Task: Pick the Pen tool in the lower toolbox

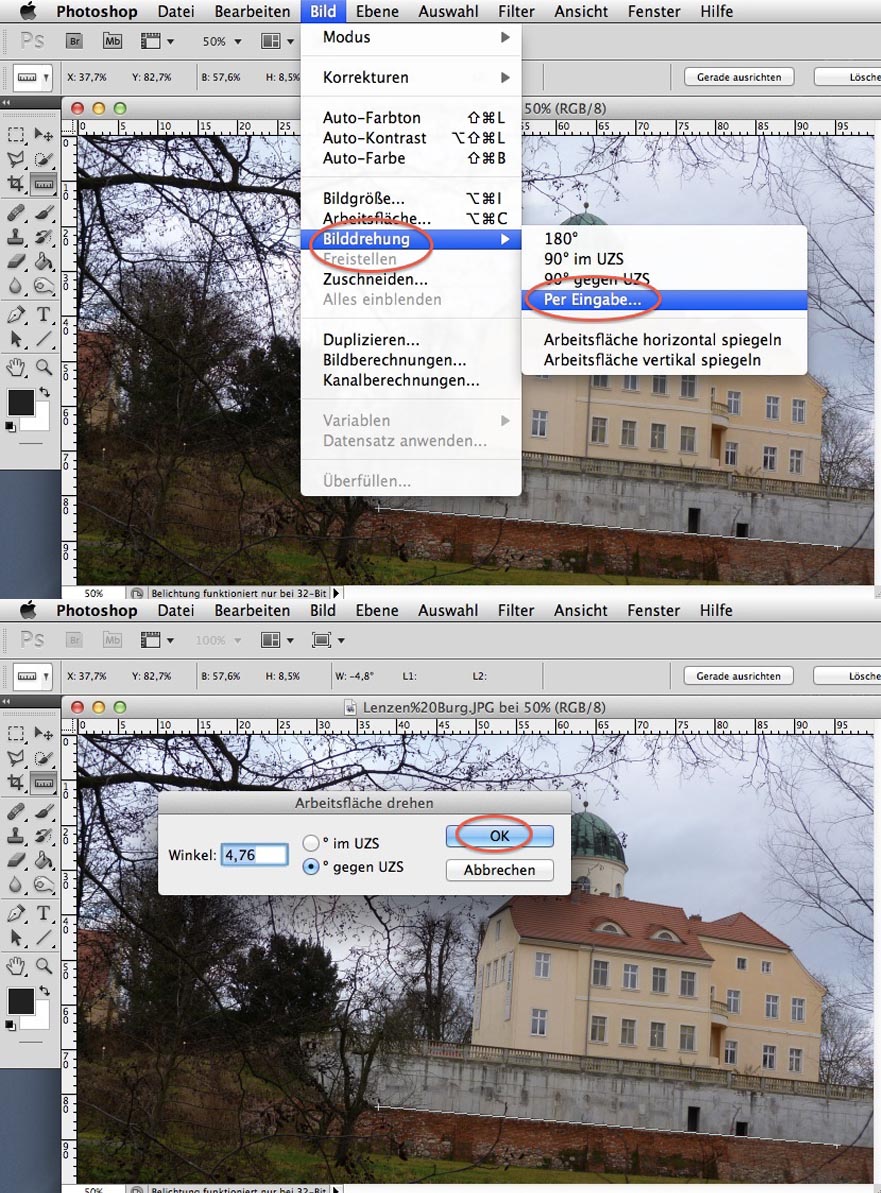Action: pyautogui.click(x=16, y=913)
